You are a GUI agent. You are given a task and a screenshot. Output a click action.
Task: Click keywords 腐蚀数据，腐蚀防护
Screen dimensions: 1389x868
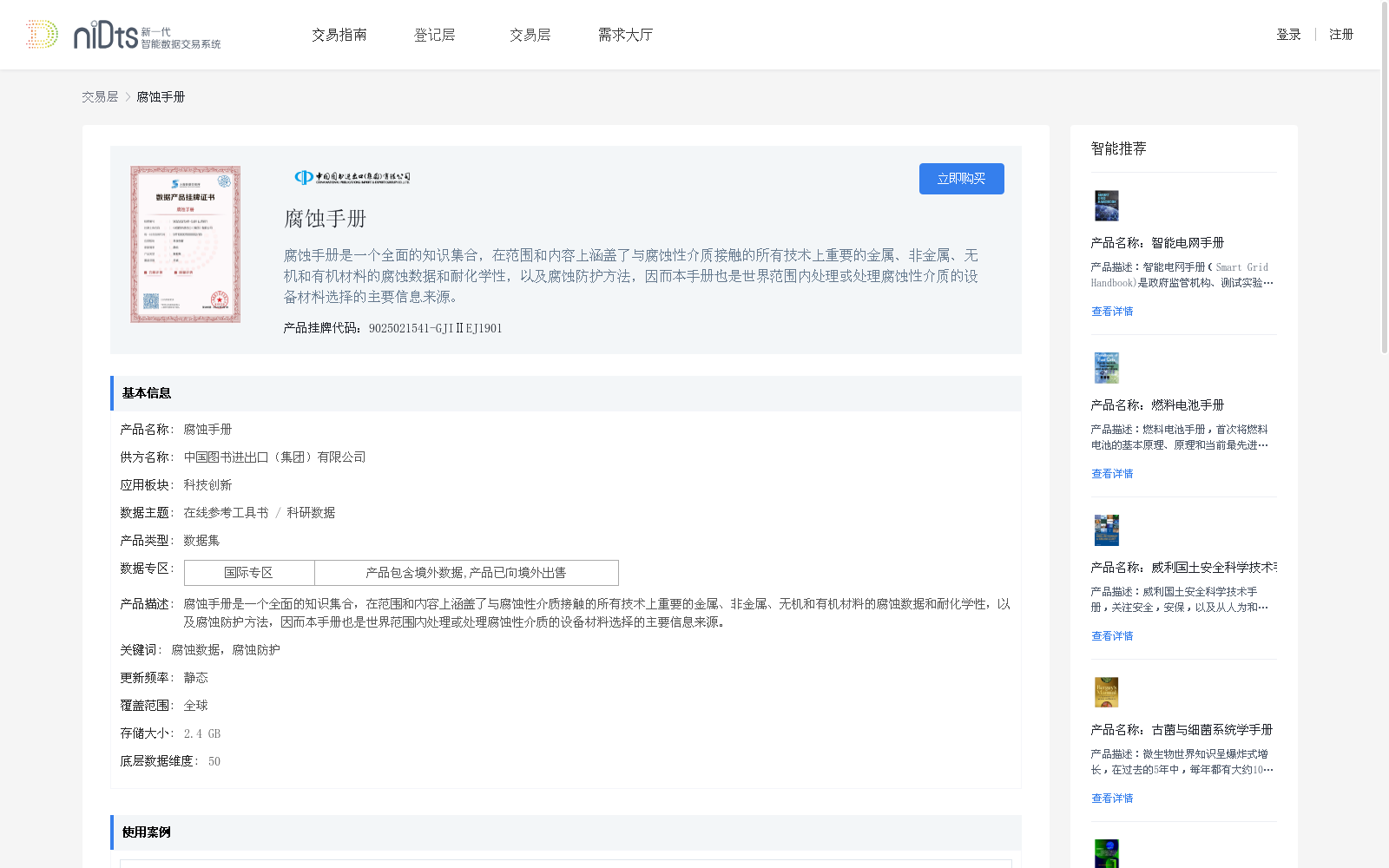tap(226, 650)
